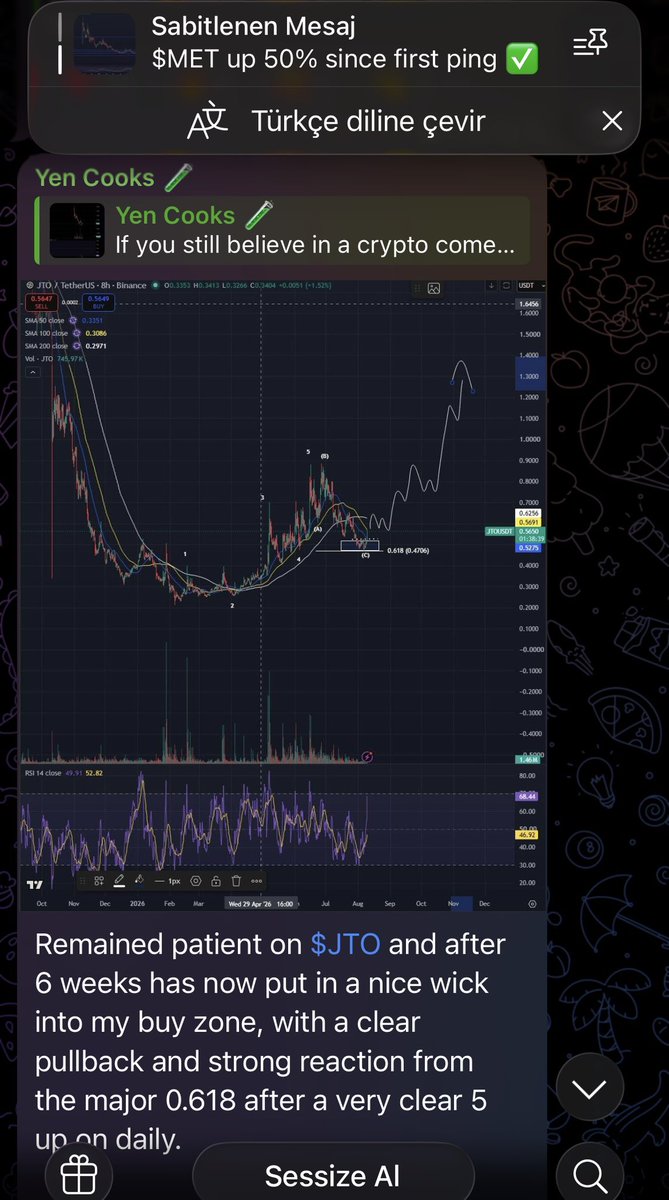Open the search magnifier icon
Screen dimensions: 669x1200
point(591,1174)
